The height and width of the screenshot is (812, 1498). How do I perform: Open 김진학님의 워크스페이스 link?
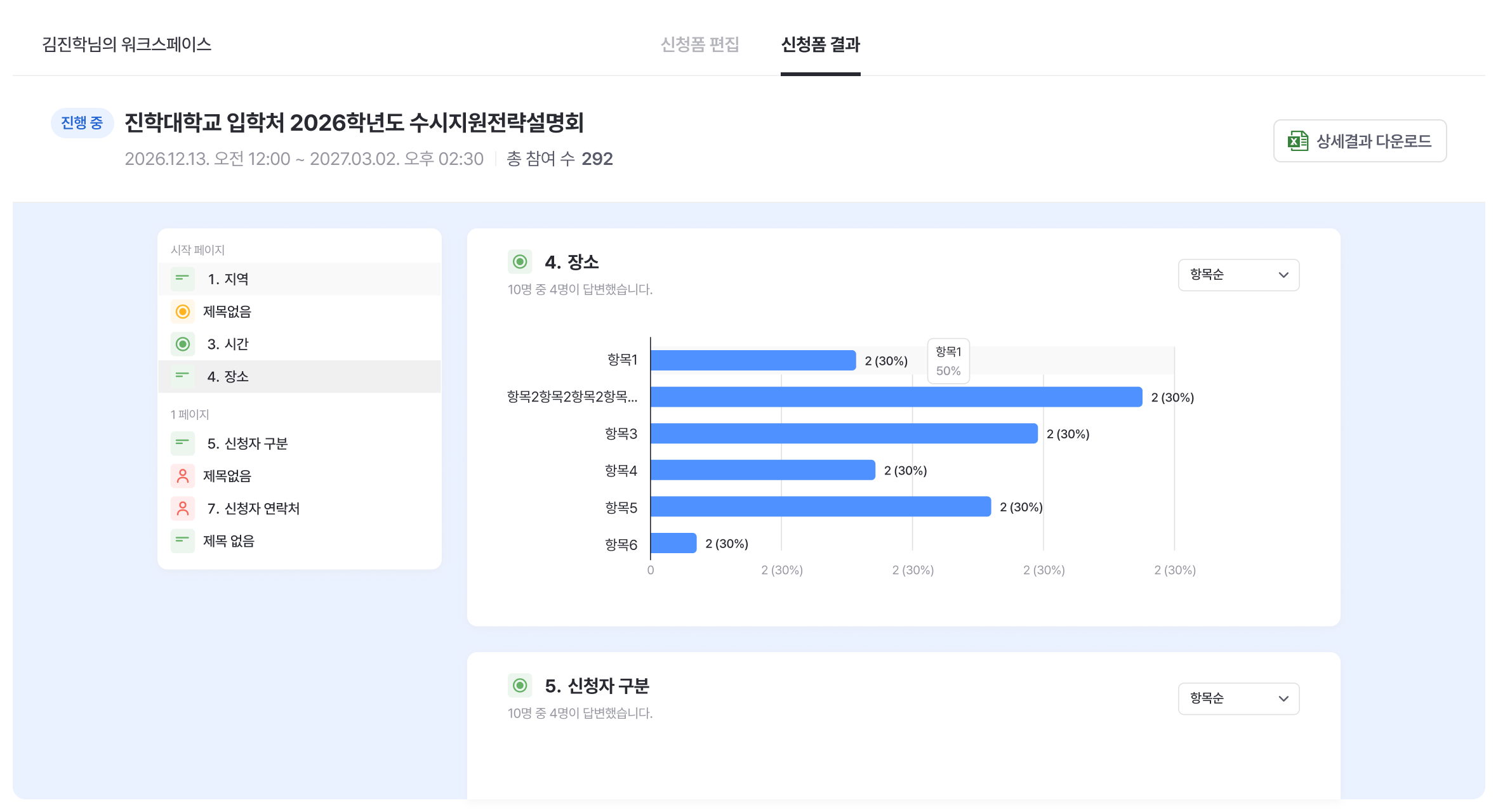[126, 44]
